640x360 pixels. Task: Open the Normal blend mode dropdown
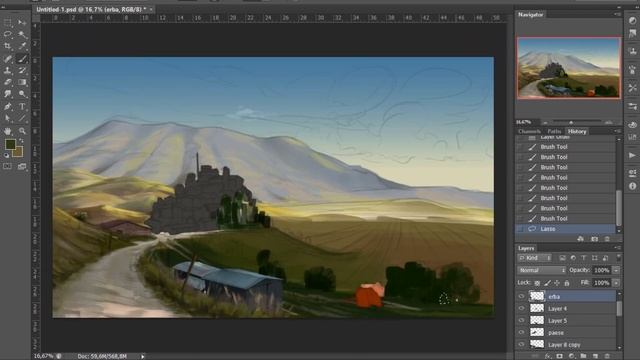click(542, 270)
